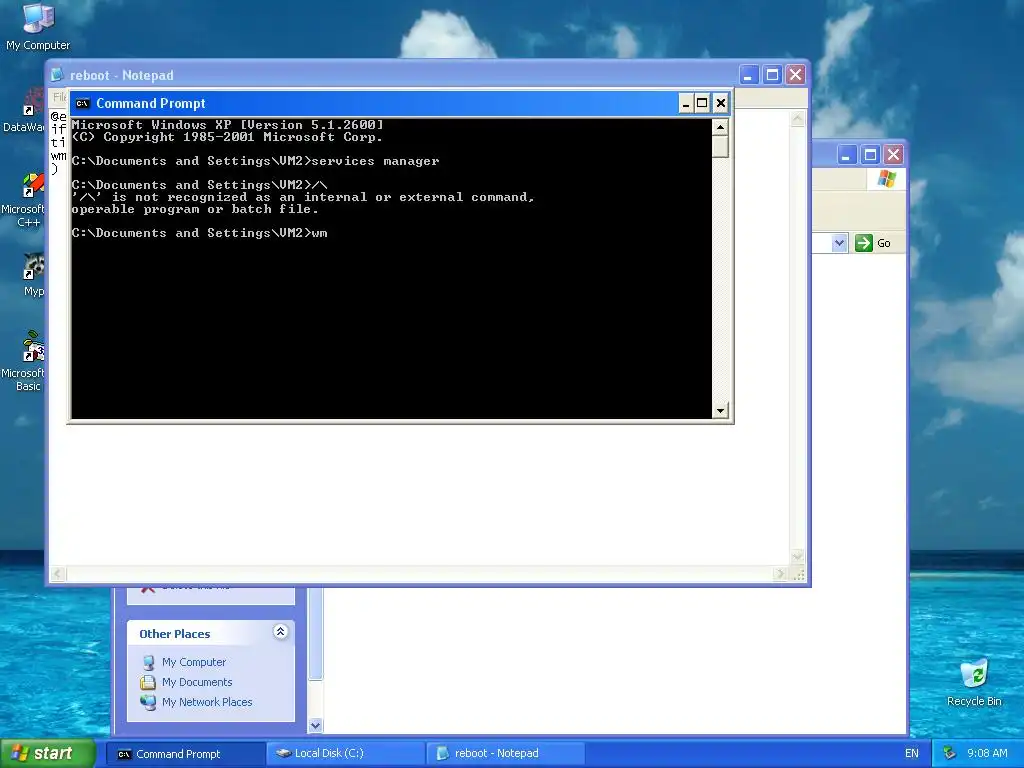This screenshot has width=1024, height=768.
Task: Open My Computer desktop icon
Action: click(x=38, y=26)
